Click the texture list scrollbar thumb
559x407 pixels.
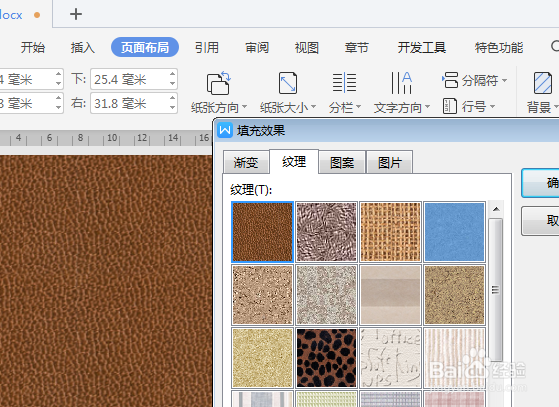click(496, 290)
